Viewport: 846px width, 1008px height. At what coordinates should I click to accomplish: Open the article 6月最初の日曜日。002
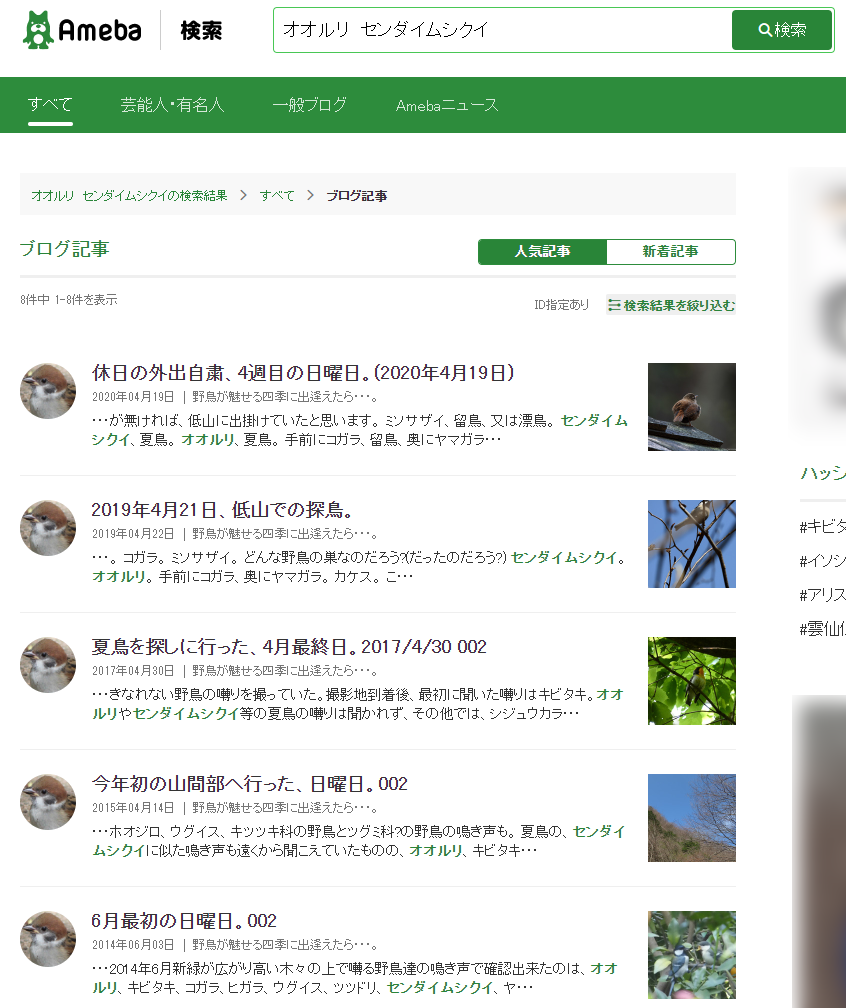pos(183,921)
